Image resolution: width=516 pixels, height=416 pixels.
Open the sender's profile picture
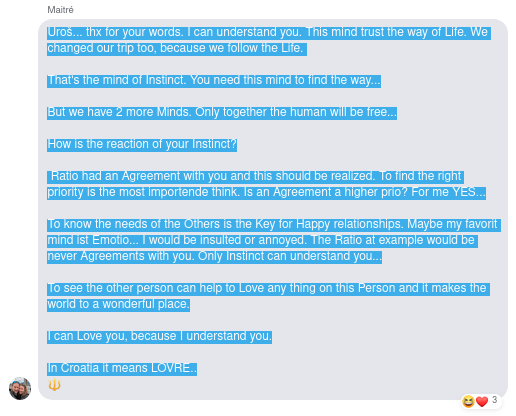pyautogui.click(x=20, y=388)
